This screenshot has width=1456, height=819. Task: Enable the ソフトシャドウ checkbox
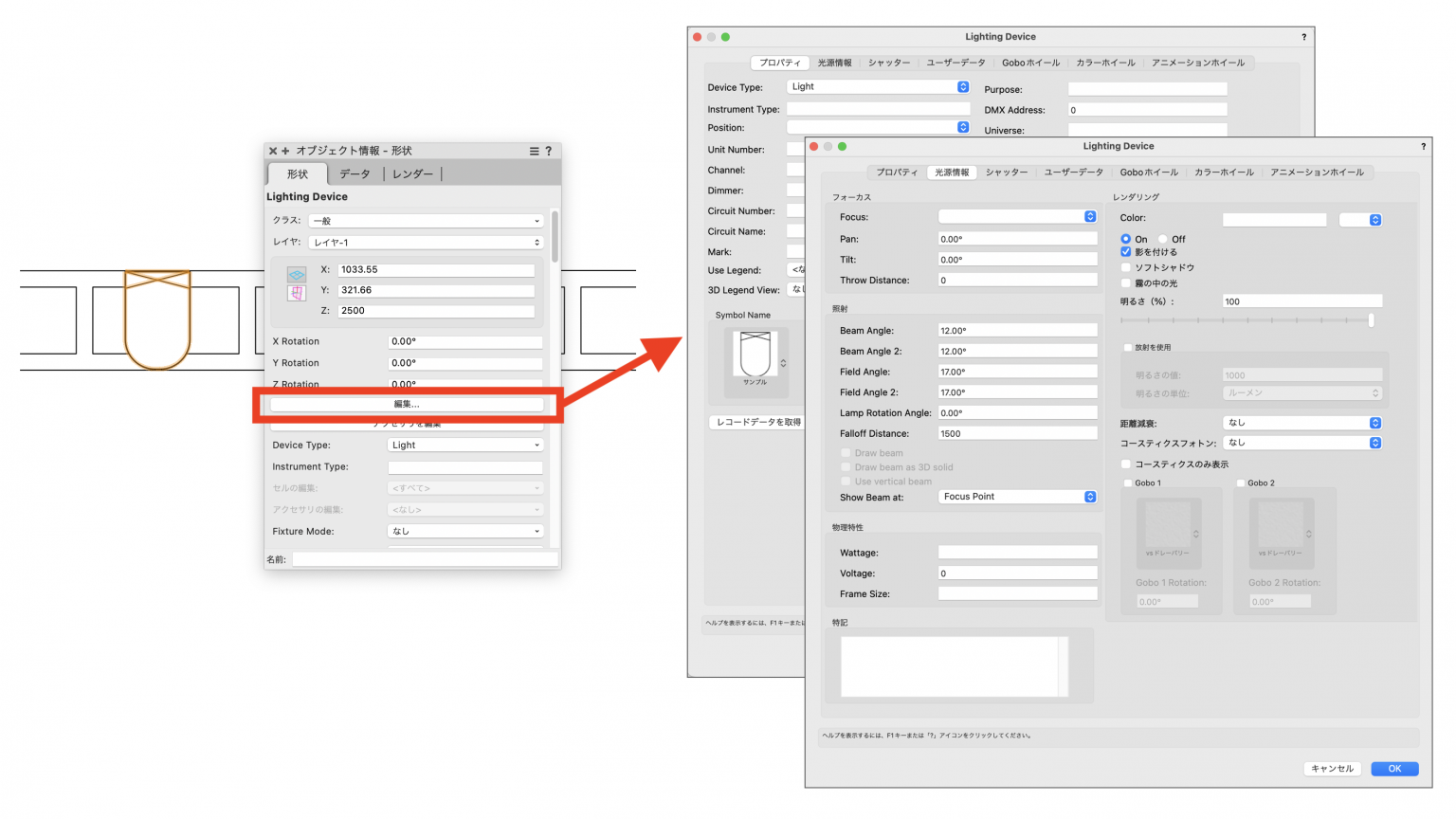click(x=1126, y=267)
